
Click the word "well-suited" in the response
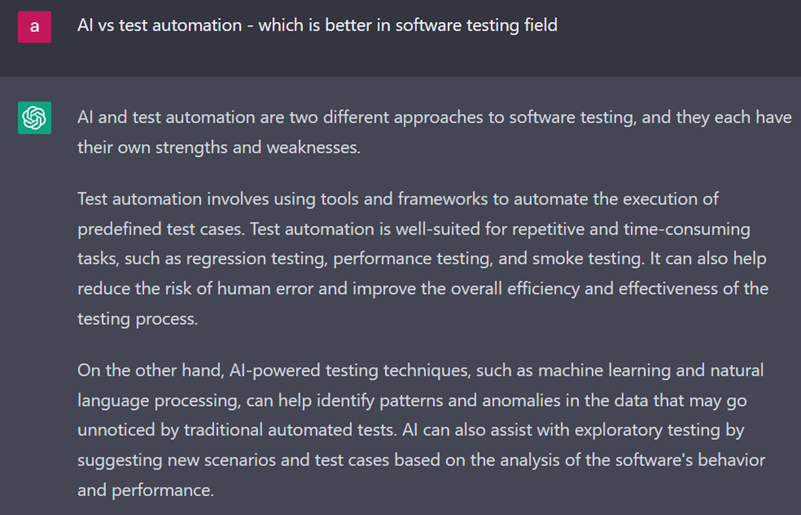tap(438, 229)
